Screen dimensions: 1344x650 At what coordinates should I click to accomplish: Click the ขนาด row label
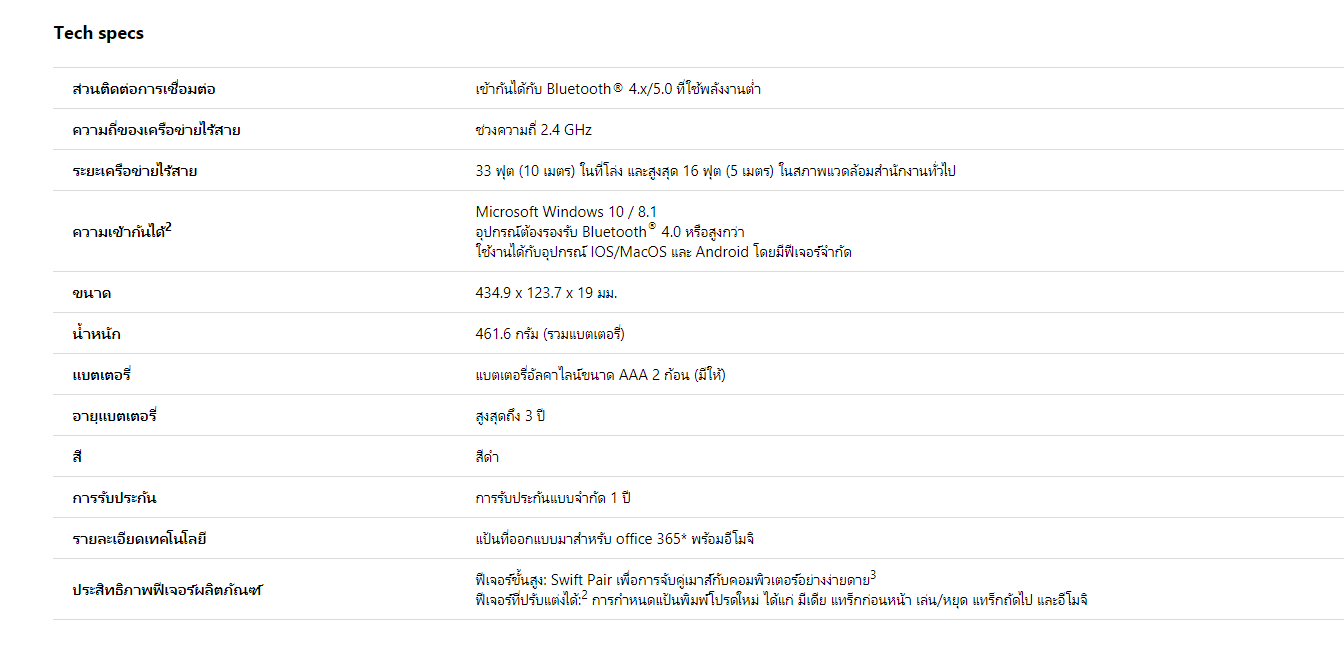(92, 294)
